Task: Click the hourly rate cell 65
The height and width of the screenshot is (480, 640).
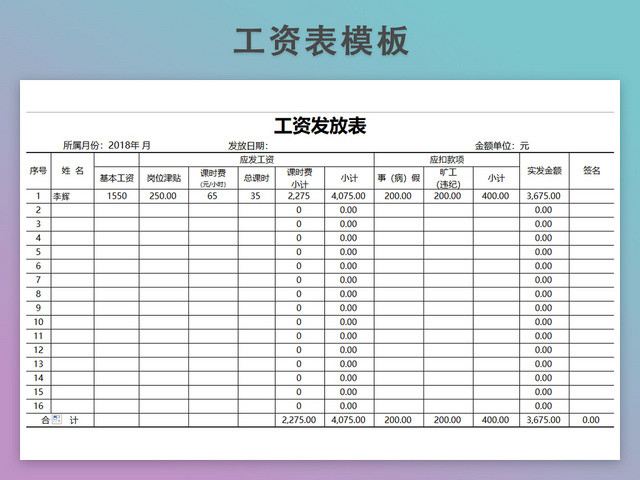Action: point(212,196)
